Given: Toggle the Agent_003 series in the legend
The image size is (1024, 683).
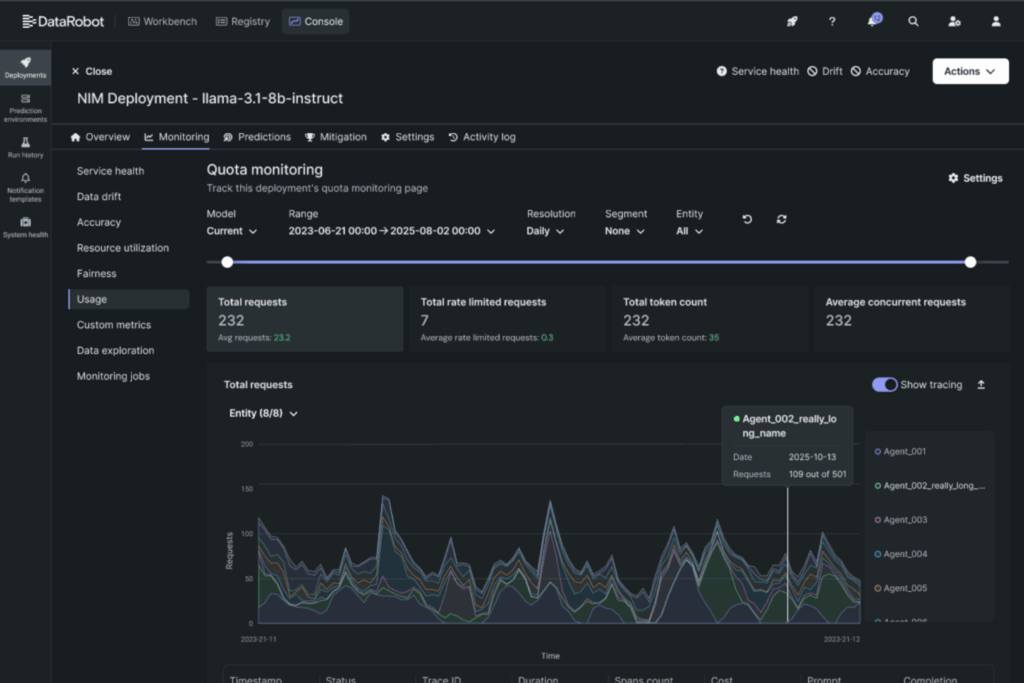Looking at the screenshot, I should (905, 519).
